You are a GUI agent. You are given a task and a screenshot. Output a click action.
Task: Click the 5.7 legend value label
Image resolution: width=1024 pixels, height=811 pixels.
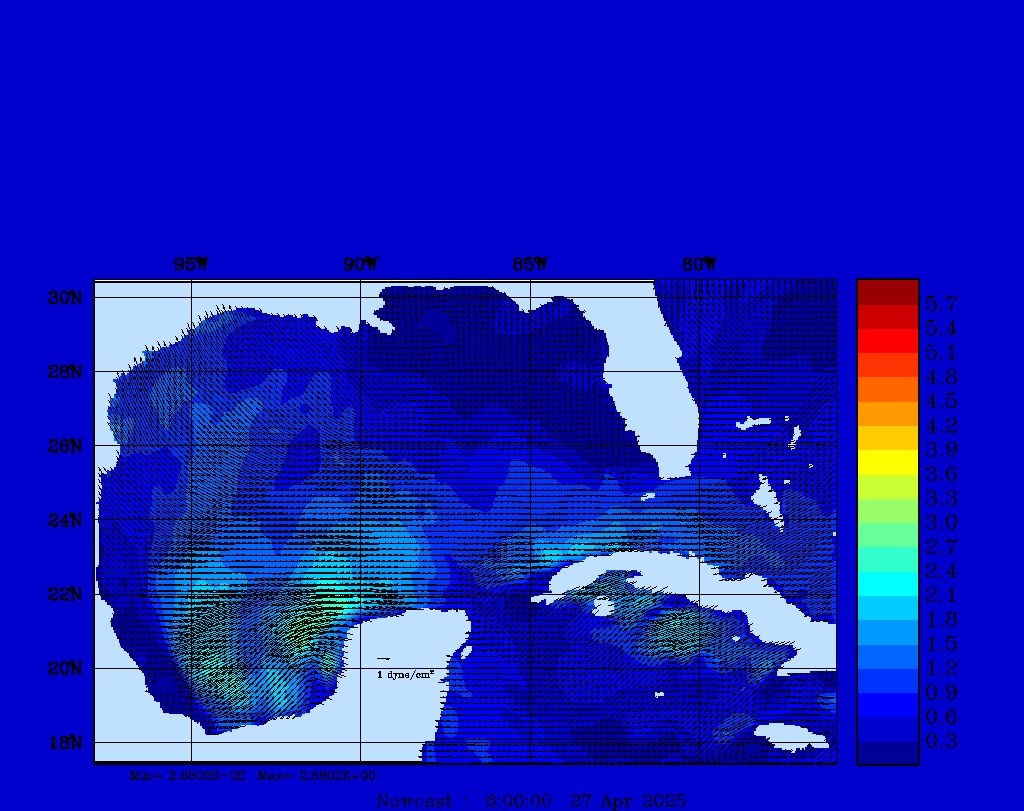pos(941,303)
